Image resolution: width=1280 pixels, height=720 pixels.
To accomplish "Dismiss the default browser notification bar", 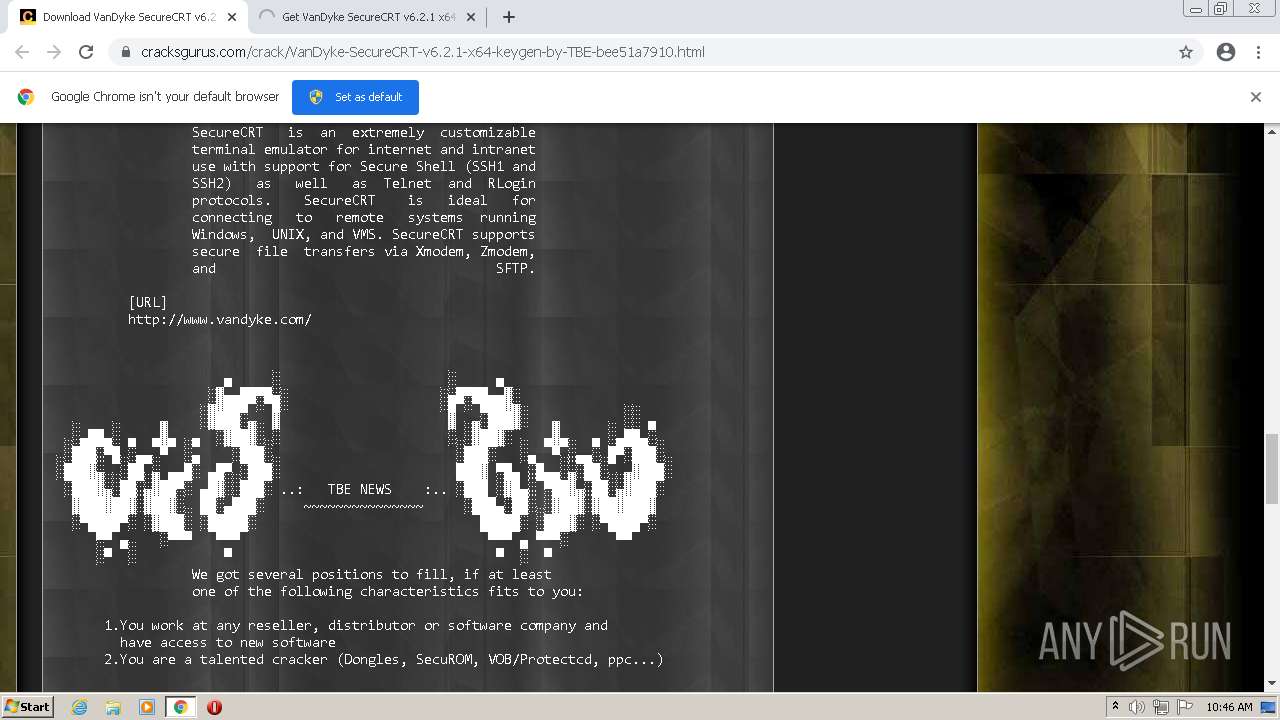I will point(1256,97).
